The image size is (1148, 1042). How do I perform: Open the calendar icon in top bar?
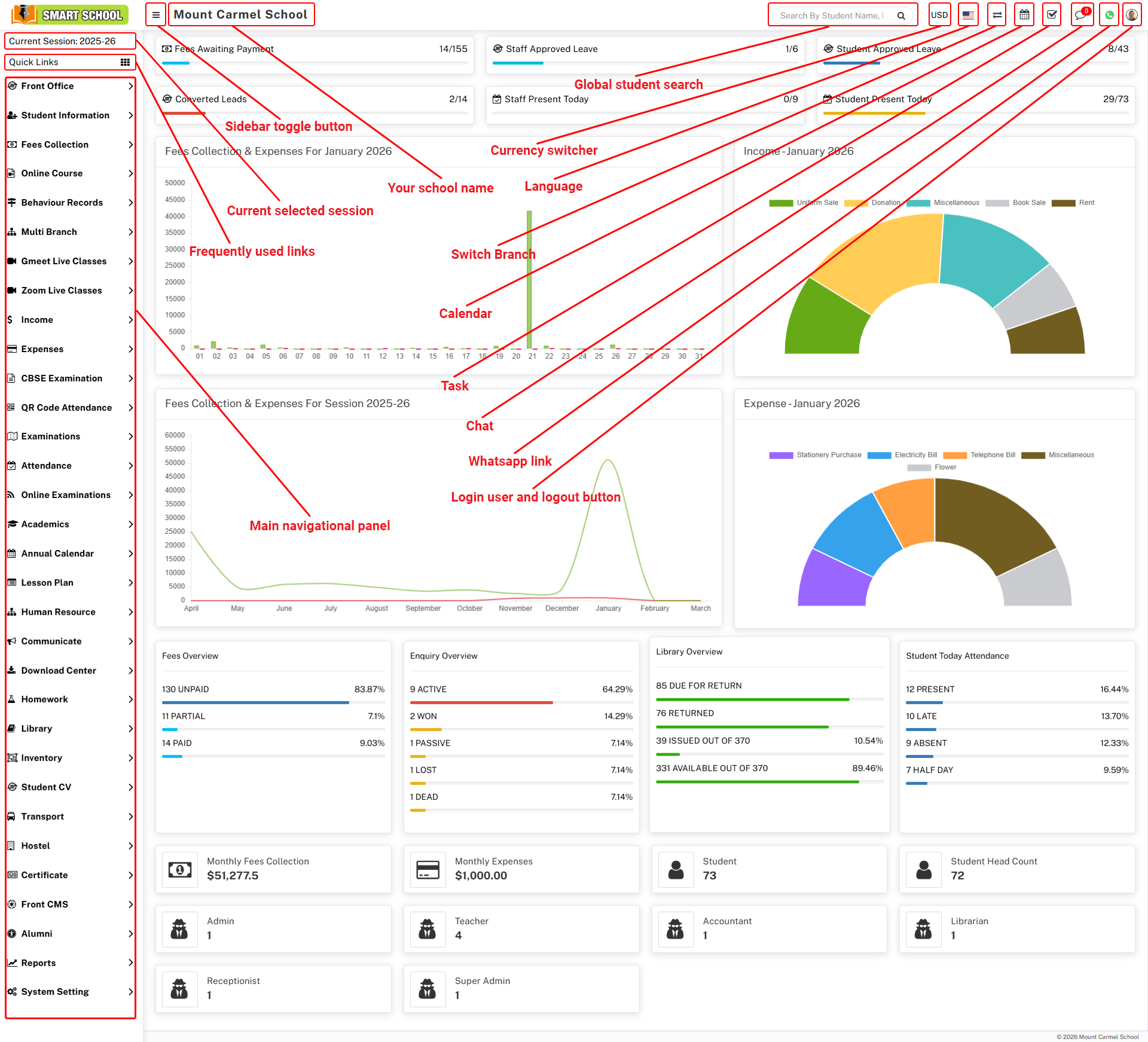click(1024, 15)
